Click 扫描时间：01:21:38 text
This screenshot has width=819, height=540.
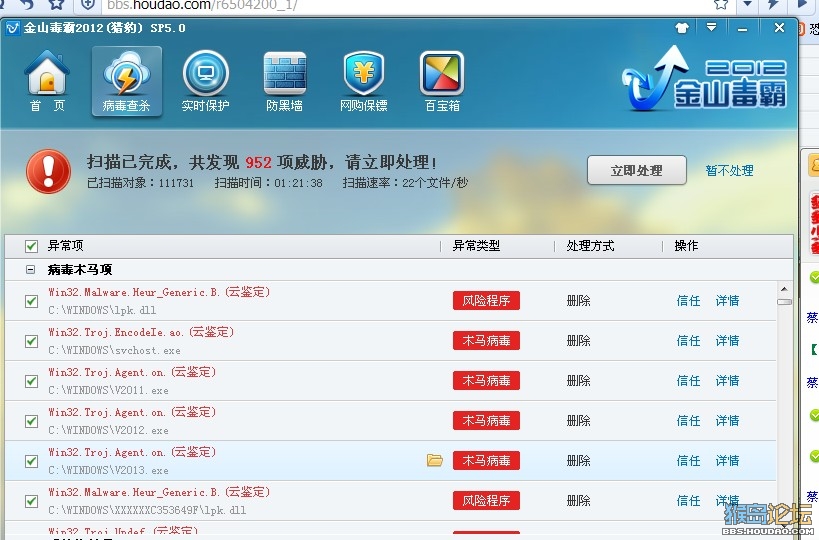[x=268, y=183]
